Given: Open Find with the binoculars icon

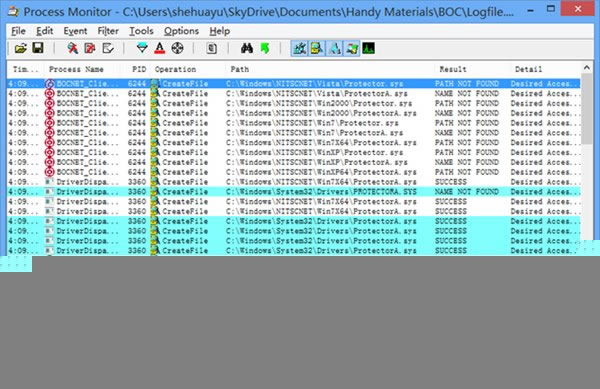Looking at the screenshot, I should (x=247, y=48).
